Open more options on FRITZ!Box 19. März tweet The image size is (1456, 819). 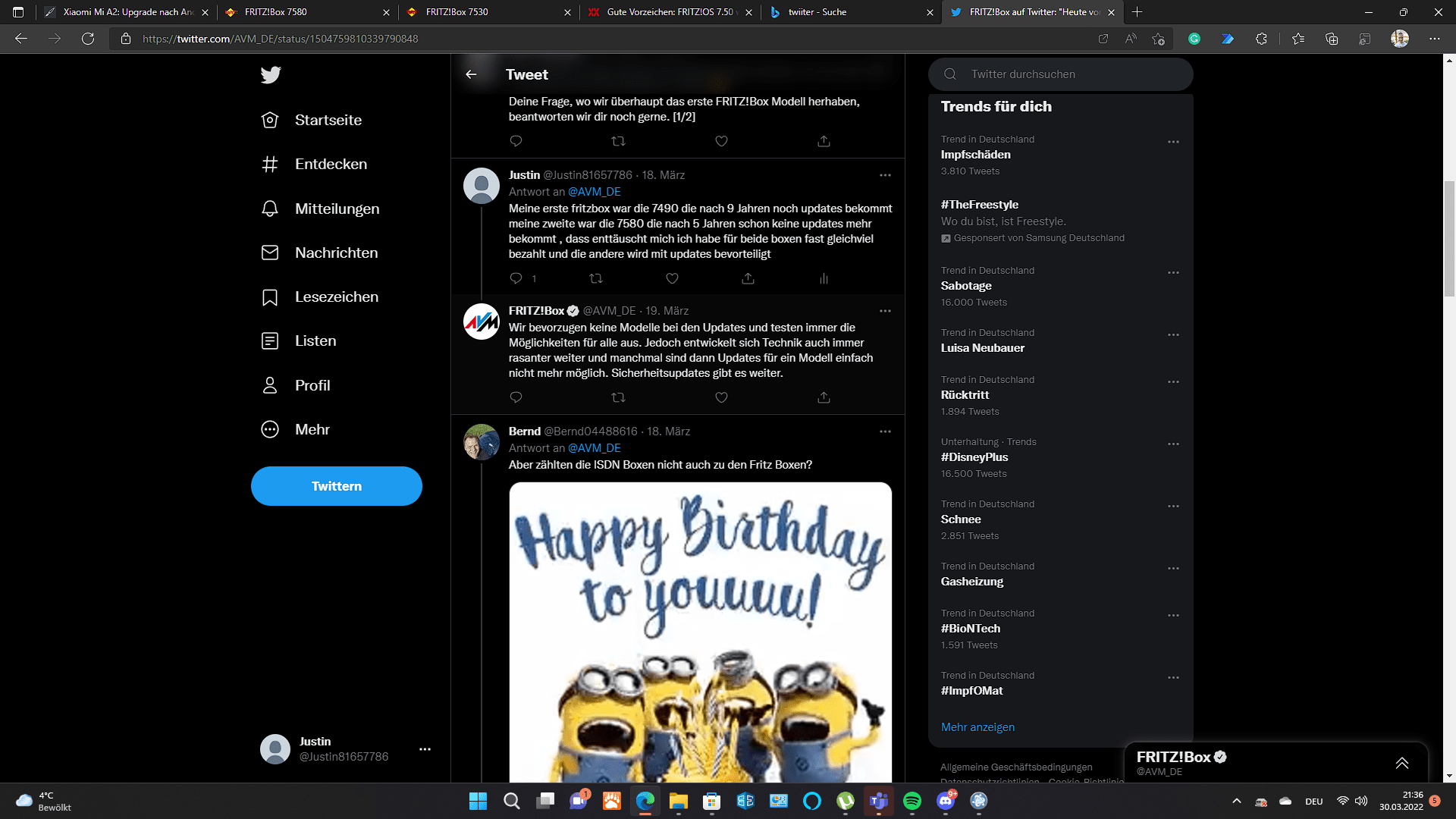tap(885, 311)
